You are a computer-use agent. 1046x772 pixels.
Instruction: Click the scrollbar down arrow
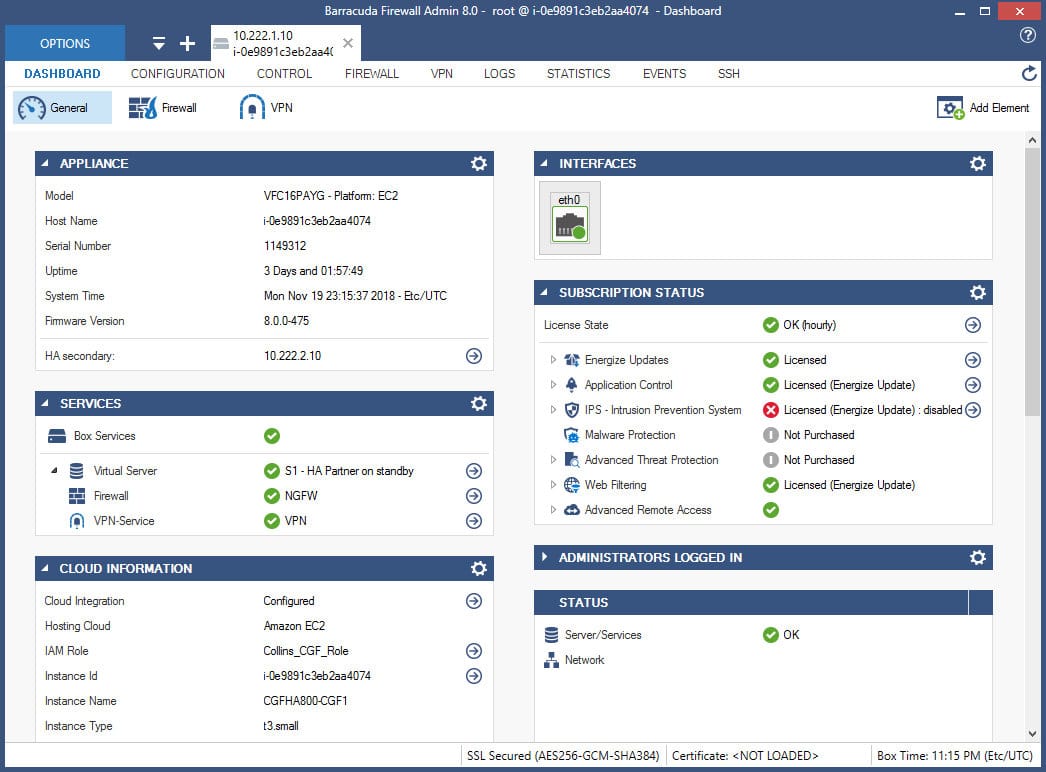[1032, 733]
